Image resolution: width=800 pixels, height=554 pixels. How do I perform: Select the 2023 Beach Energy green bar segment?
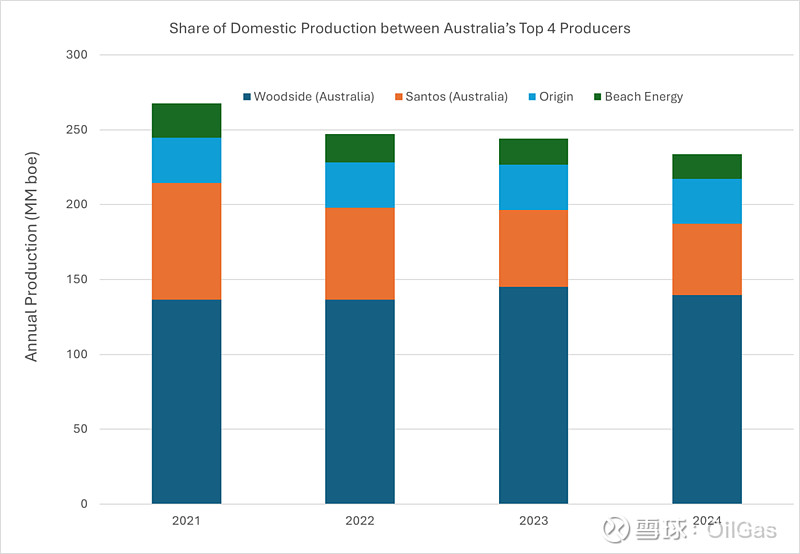click(534, 152)
